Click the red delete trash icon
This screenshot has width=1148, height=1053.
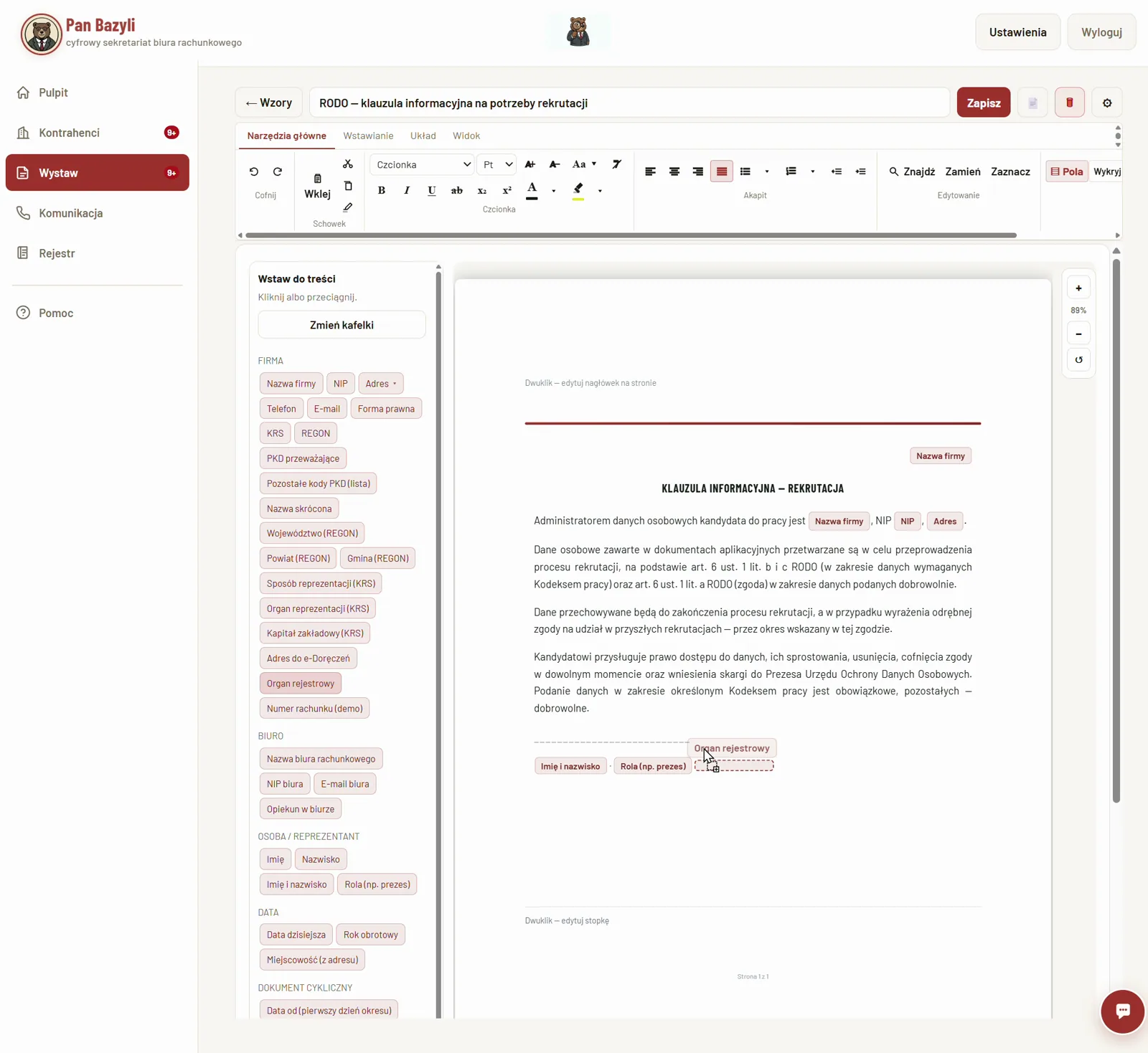(1069, 103)
